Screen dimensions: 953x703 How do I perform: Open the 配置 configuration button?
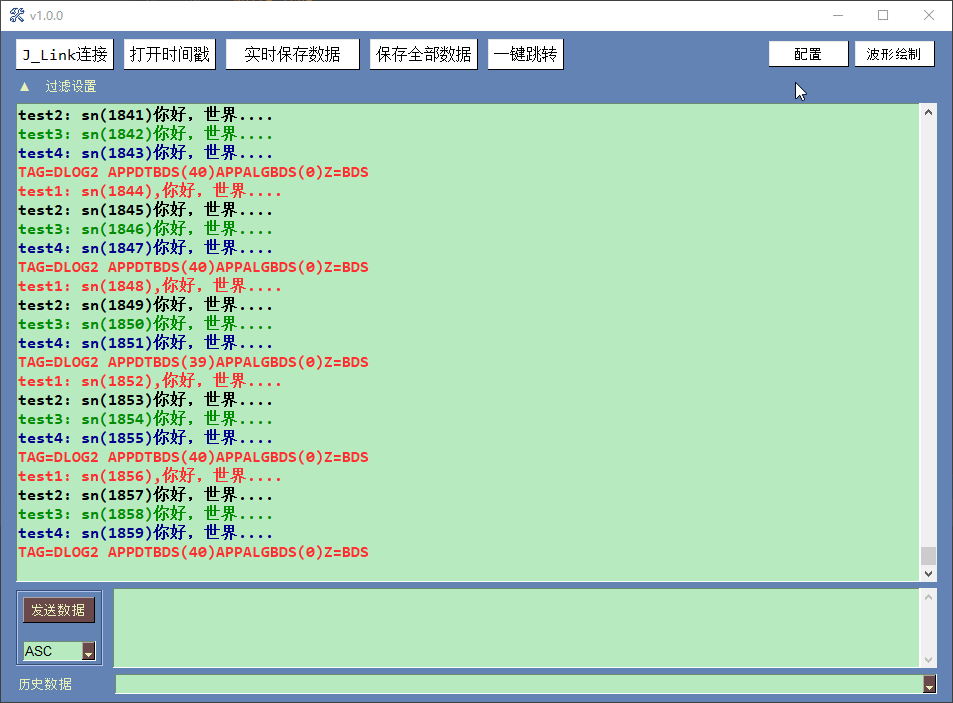click(x=808, y=54)
